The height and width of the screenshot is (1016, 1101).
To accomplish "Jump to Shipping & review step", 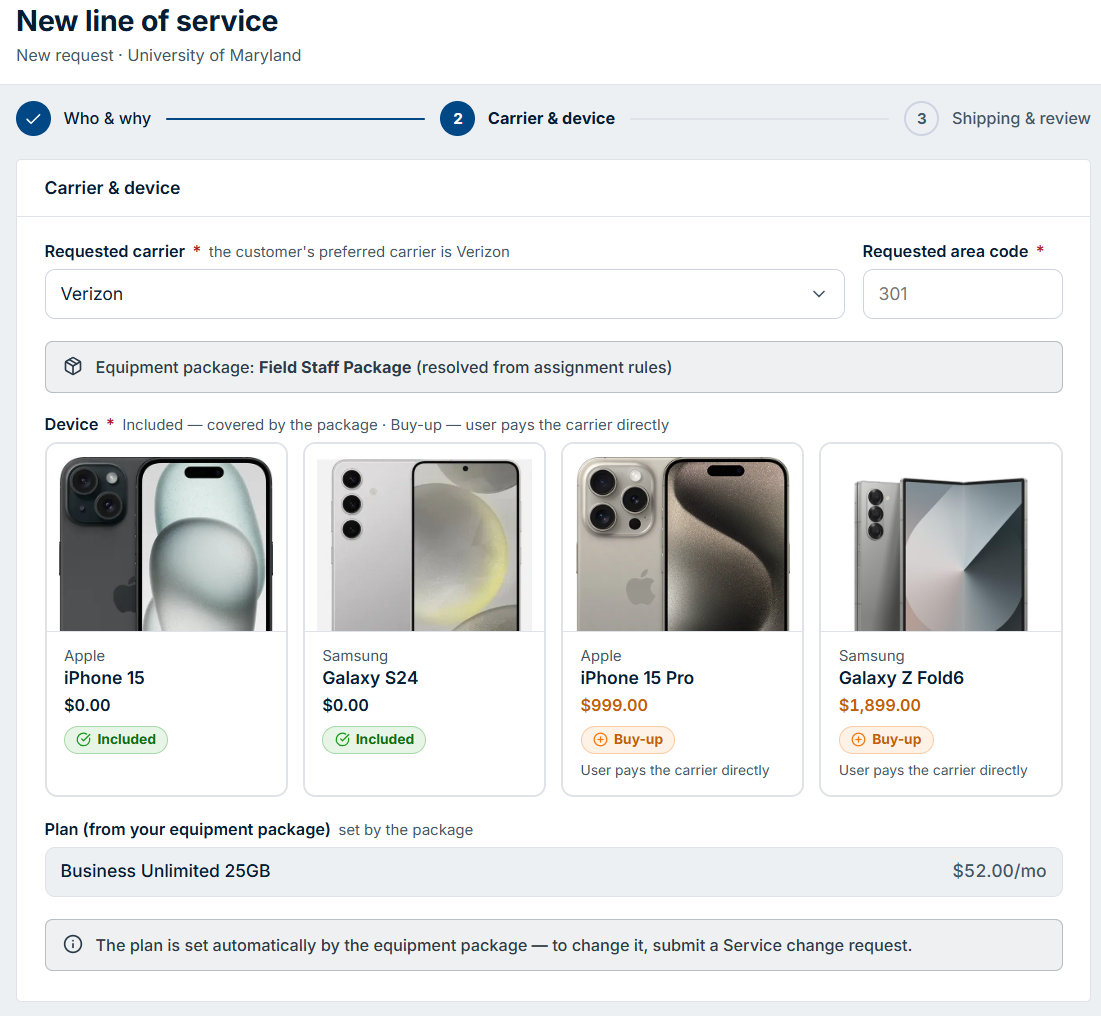I will pyautogui.click(x=1021, y=119).
